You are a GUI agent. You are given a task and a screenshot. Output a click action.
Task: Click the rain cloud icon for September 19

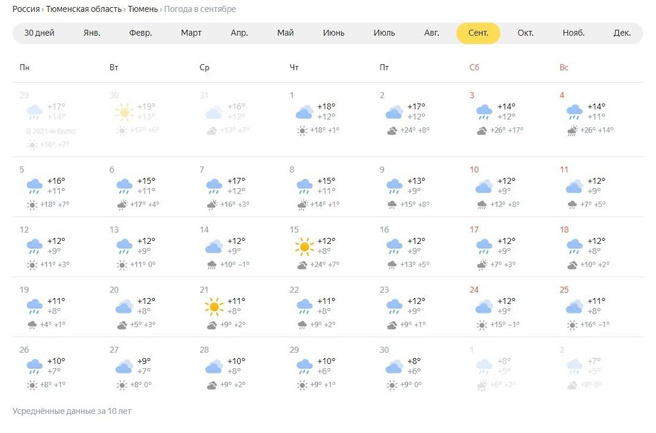[33, 306]
